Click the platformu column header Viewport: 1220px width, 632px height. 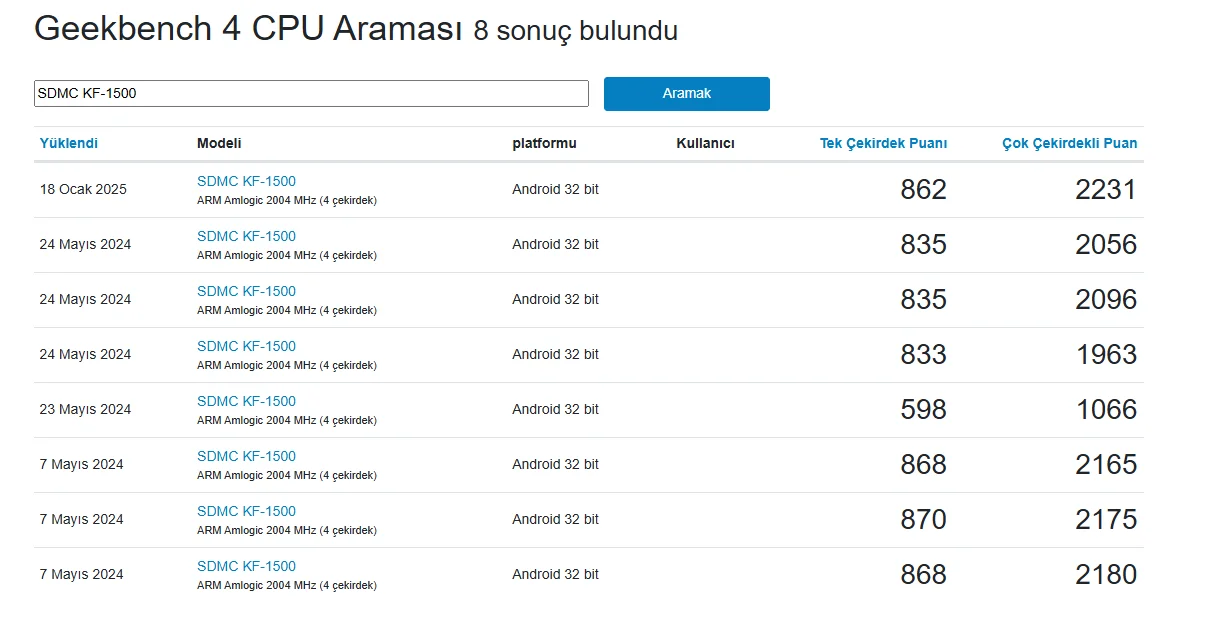click(544, 143)
